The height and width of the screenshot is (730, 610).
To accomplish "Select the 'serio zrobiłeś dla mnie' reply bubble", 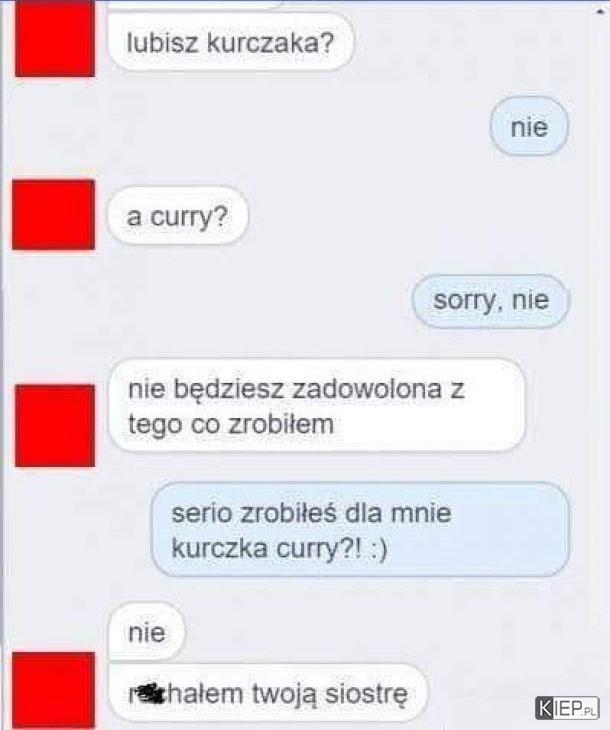I will click(361, 529).
